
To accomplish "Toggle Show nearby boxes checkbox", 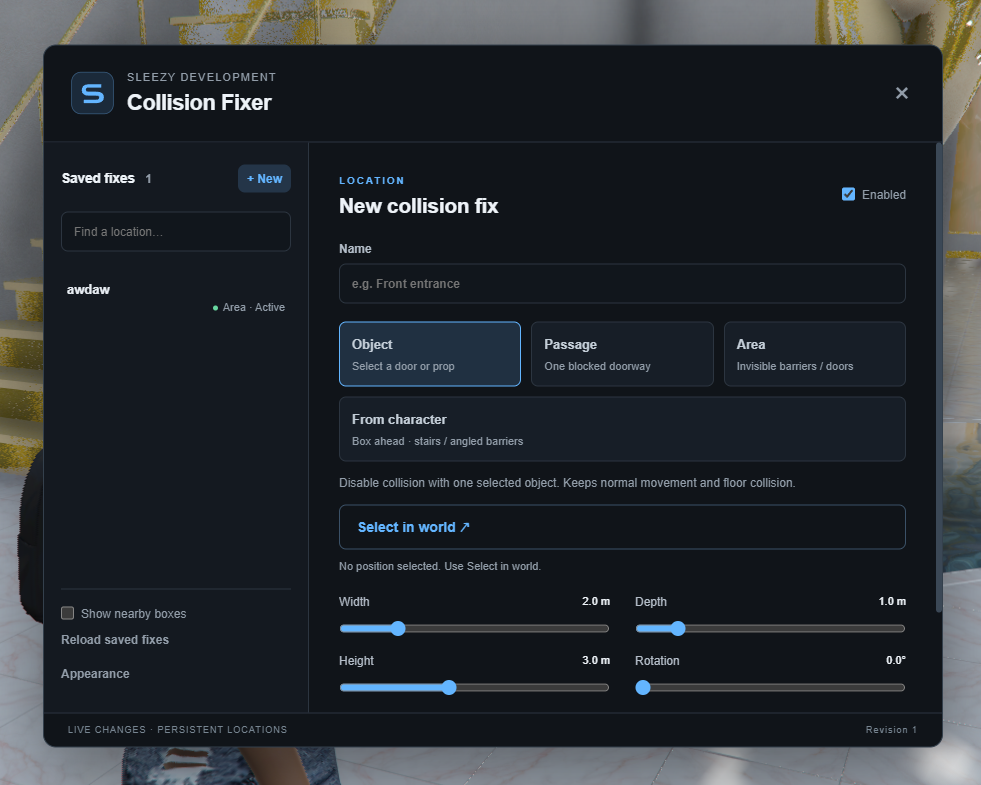I will (x=68, y=613).
